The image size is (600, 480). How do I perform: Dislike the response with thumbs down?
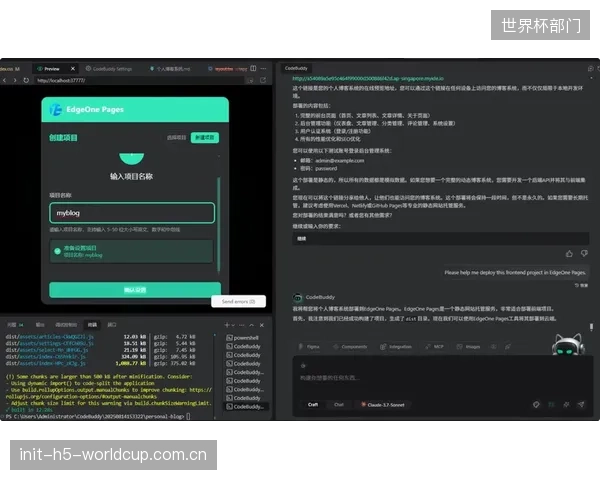click(584, 253)
